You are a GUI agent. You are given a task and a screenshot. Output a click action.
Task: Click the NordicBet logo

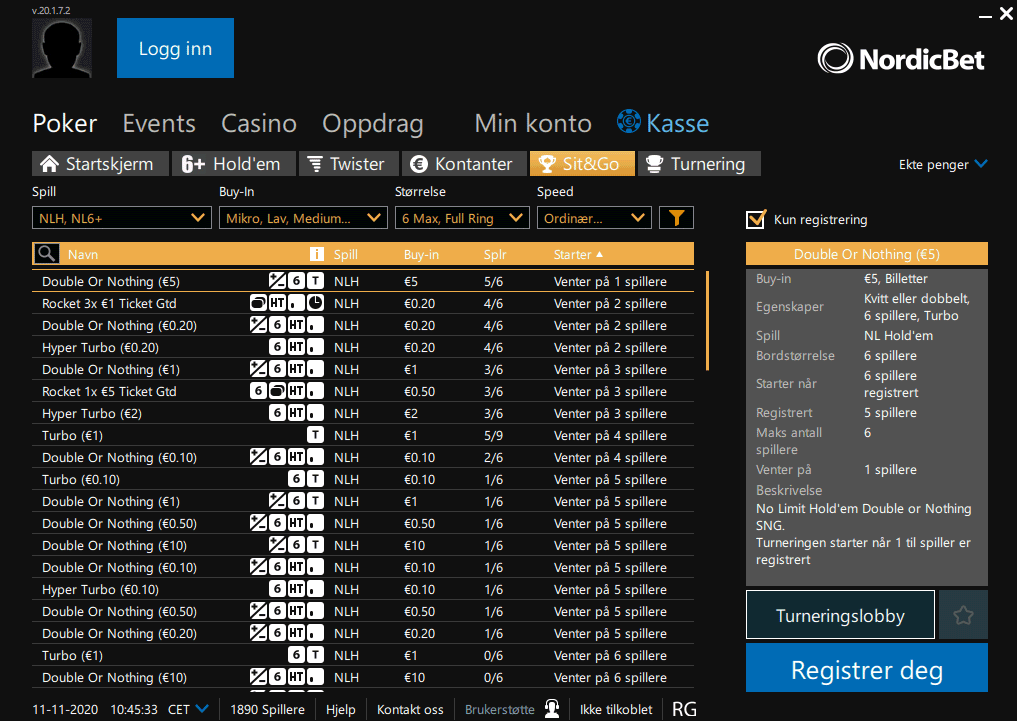pos(901,59)
